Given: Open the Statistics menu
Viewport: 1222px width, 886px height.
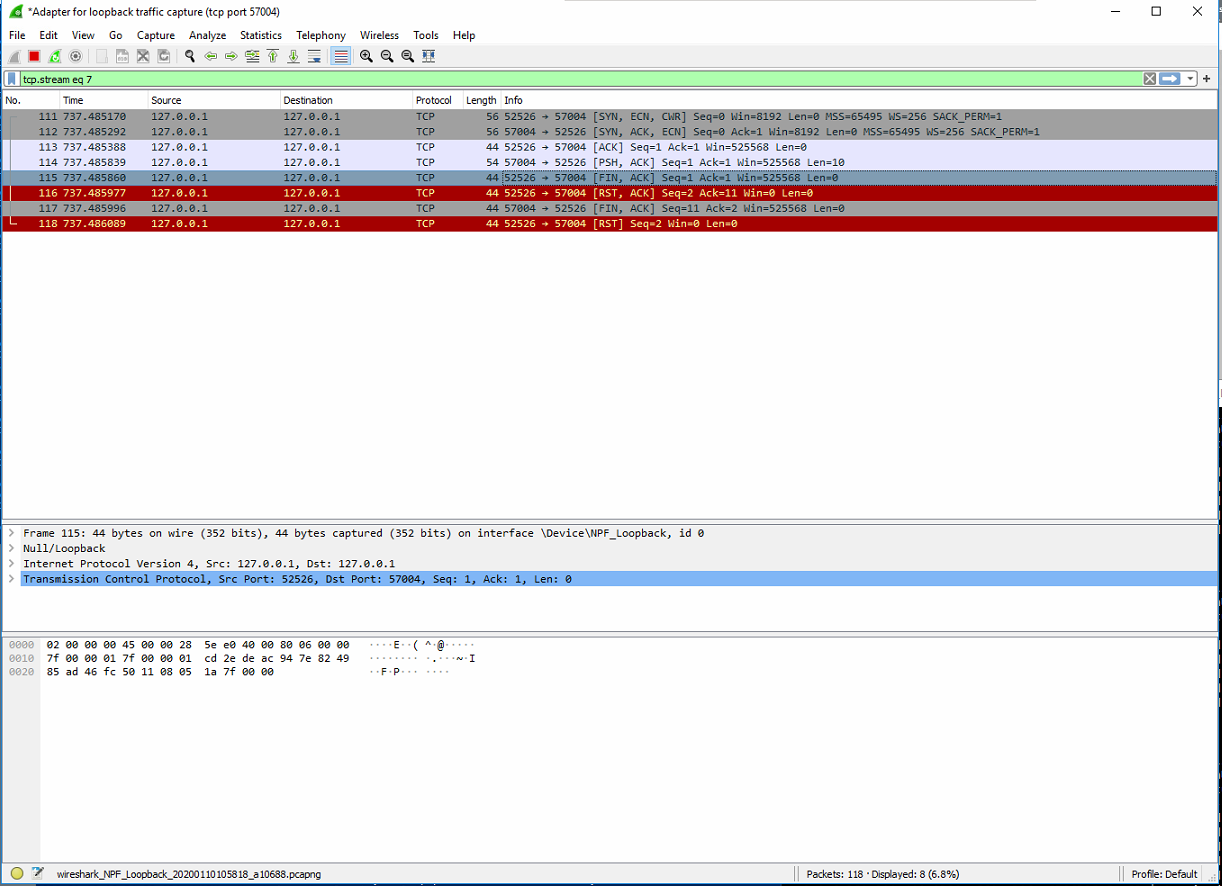Looking at the screenshot, I should click(260, 35).
